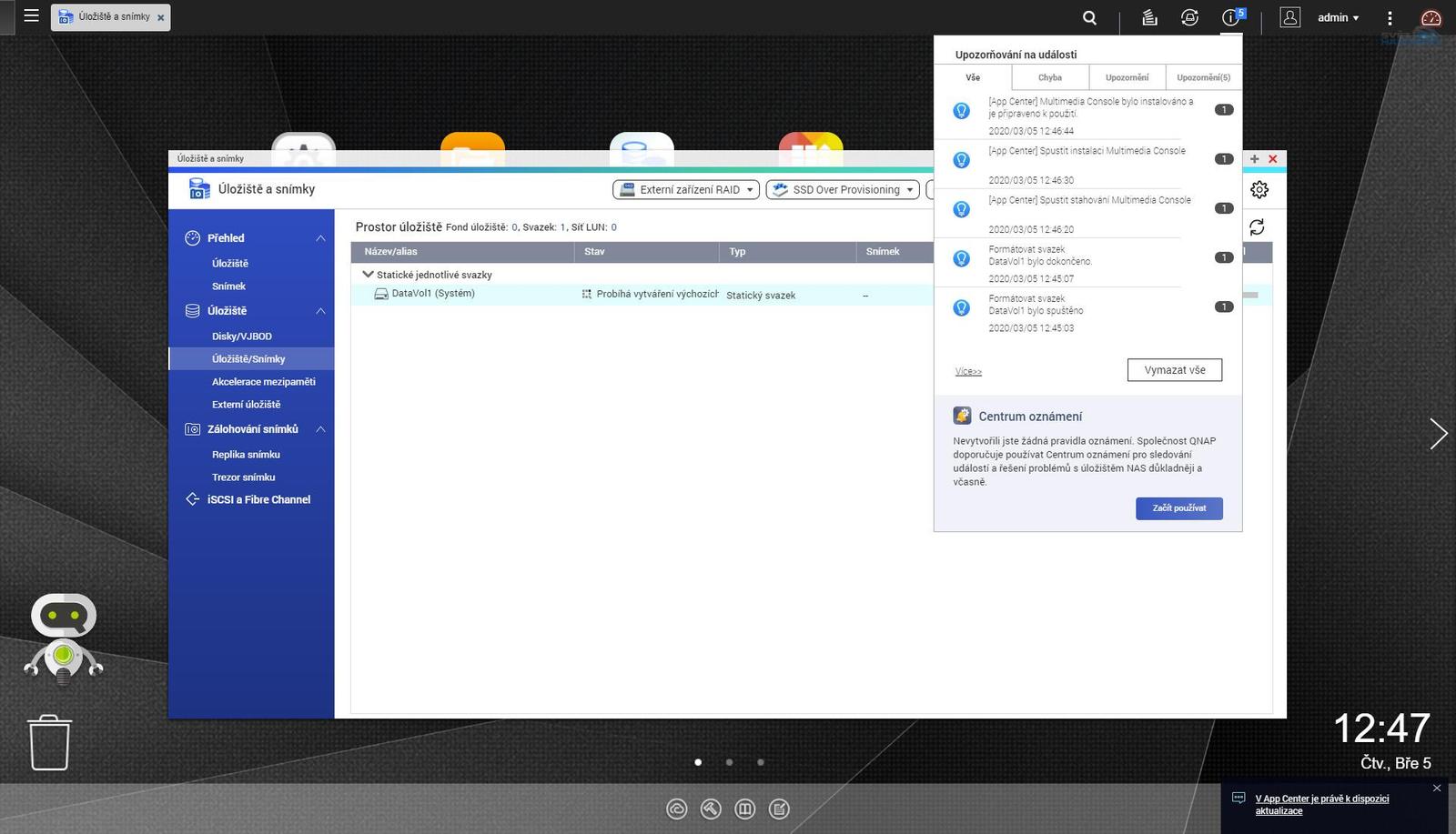Collapse the Statické jednotlivé svazky group
The width and height of the screenshot is (1456, 834).
(x=368, y=274)
